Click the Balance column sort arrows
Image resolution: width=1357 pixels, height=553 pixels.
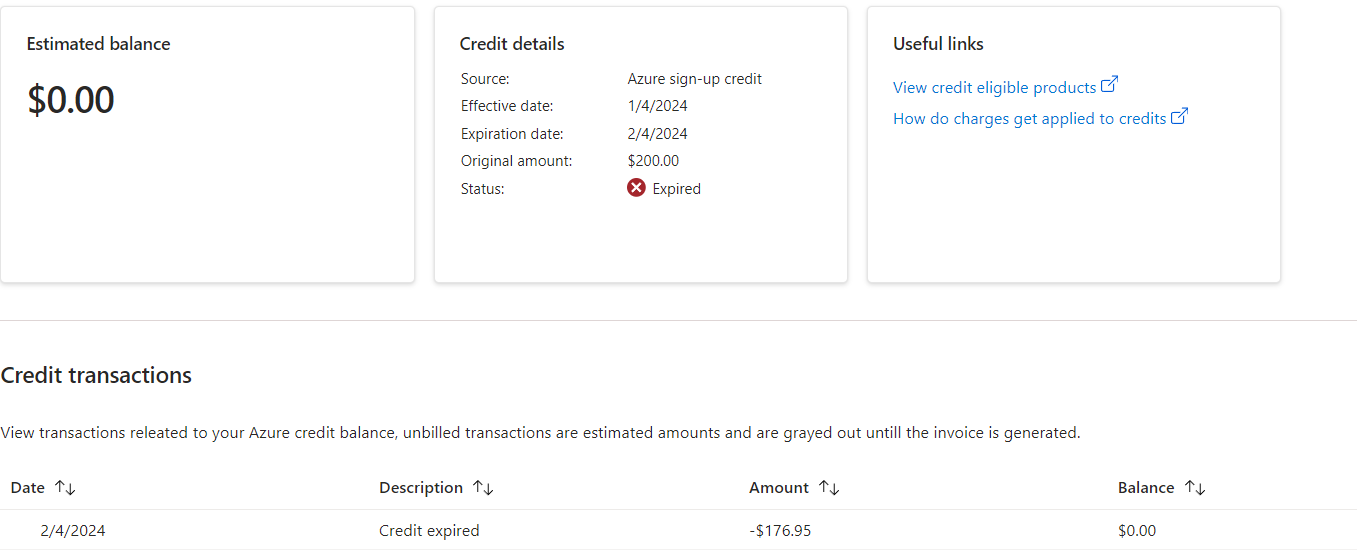point(1195,488)
